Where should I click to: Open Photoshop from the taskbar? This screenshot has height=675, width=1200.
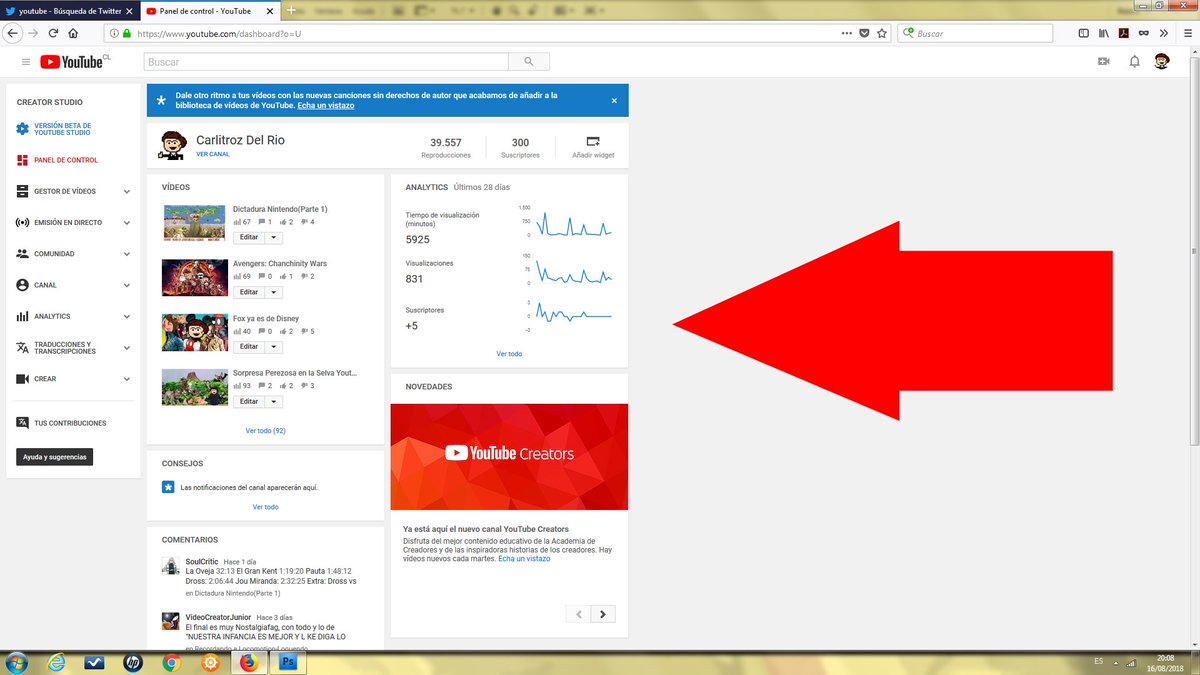coord(288,662)
